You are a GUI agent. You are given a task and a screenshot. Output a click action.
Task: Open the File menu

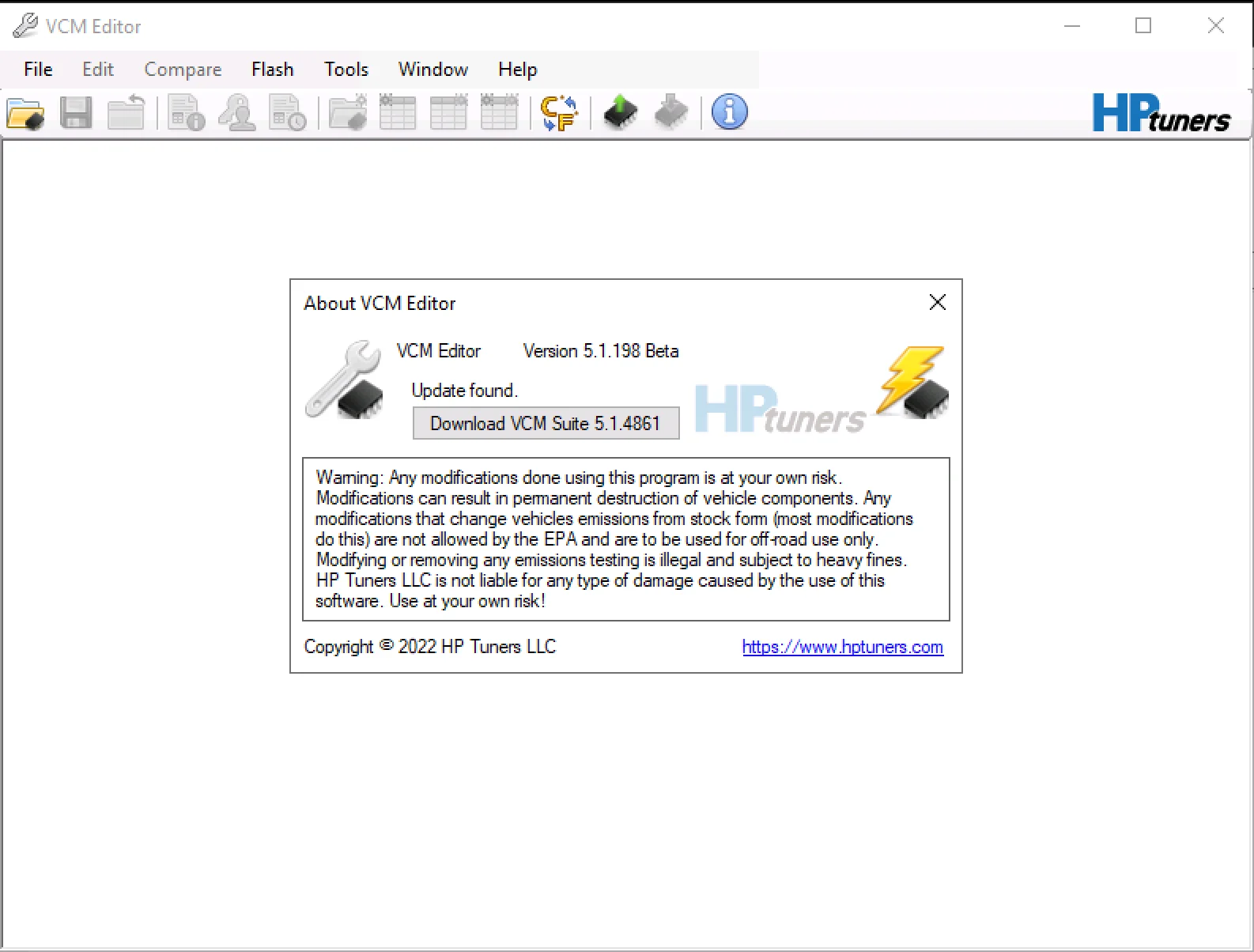pyautogui.click(x=38, y=70)
